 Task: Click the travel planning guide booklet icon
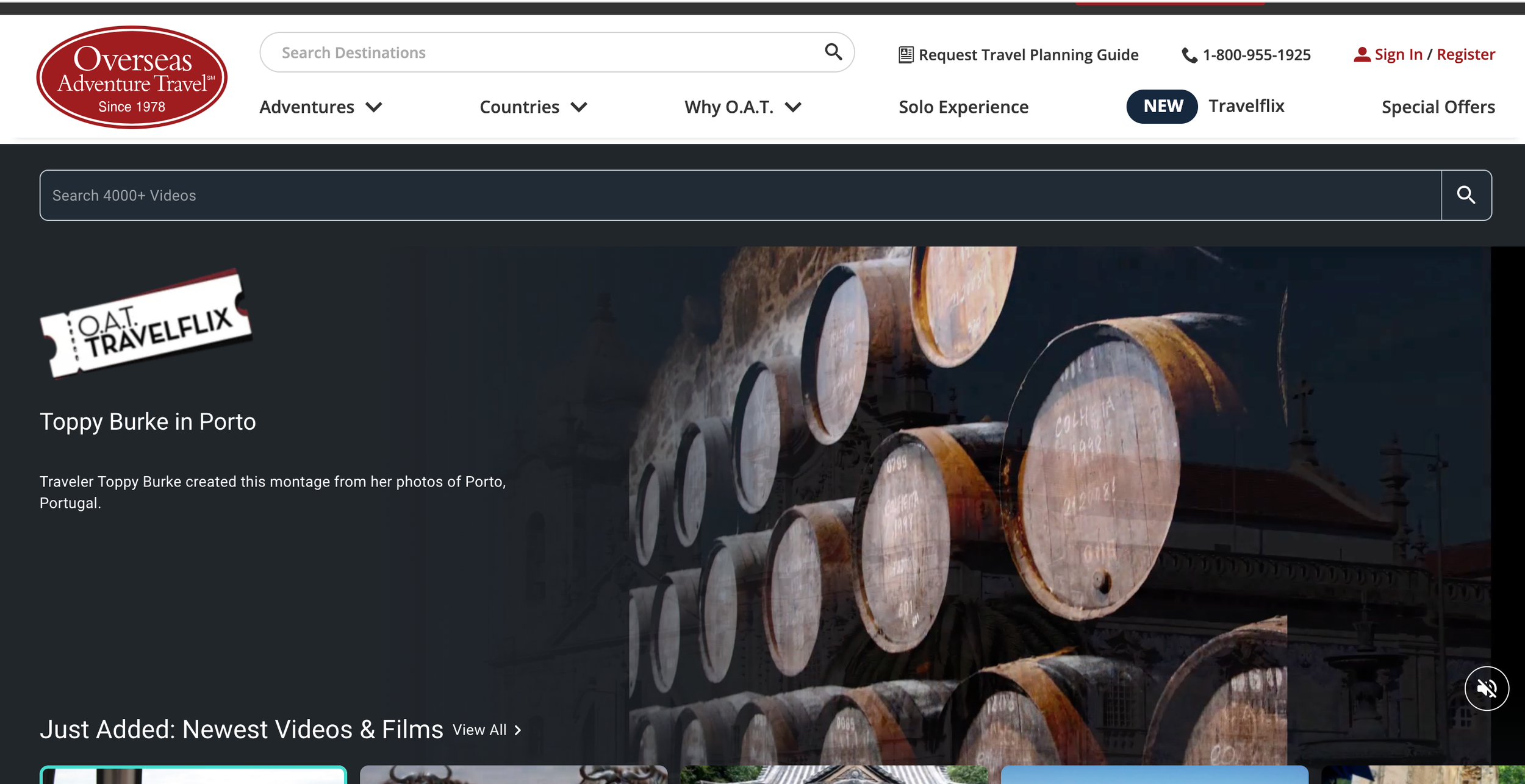click(x=906, y=55)
